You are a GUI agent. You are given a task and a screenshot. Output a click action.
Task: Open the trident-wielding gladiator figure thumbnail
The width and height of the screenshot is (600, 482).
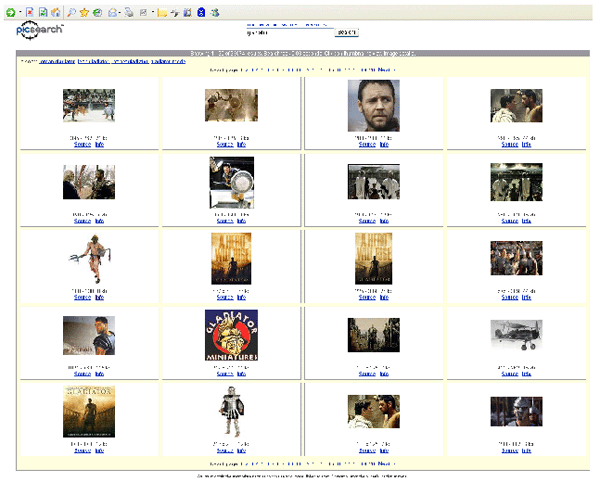click(90, 259)
